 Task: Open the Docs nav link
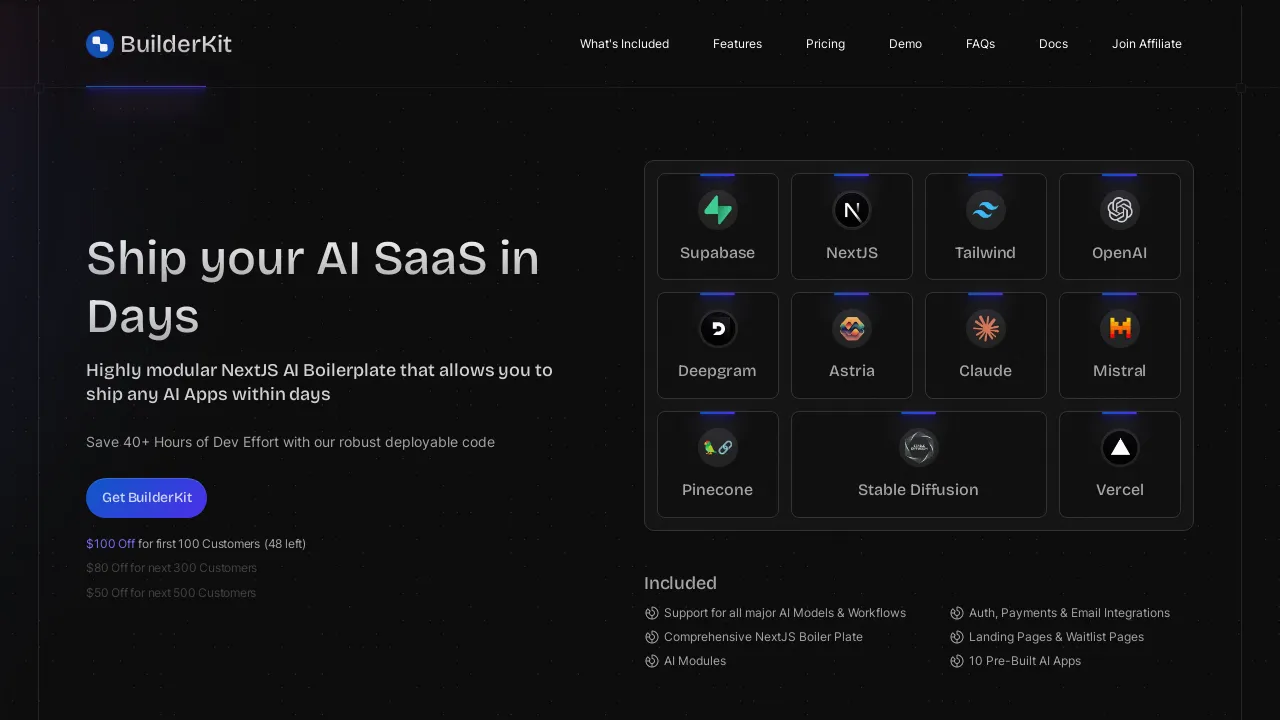point(1053,44)
